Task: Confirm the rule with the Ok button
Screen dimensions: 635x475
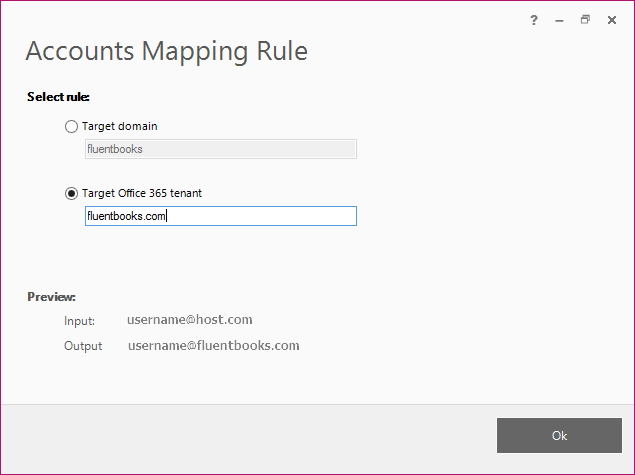Action: click(x=559, y=435)
